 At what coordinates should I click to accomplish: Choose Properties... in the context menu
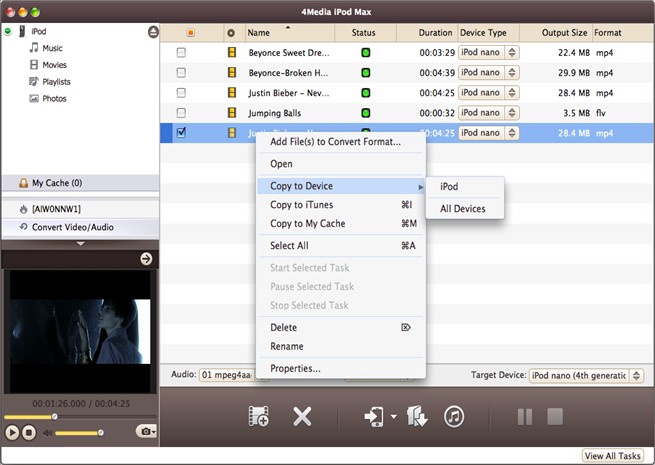(x=341, y=368)
